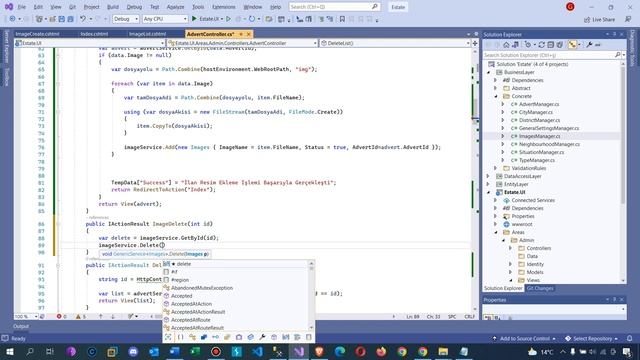This screenshot has width=640, height=360.
Task: Click the search magnifier icon in title bar
Action: [x=374, y=7]
